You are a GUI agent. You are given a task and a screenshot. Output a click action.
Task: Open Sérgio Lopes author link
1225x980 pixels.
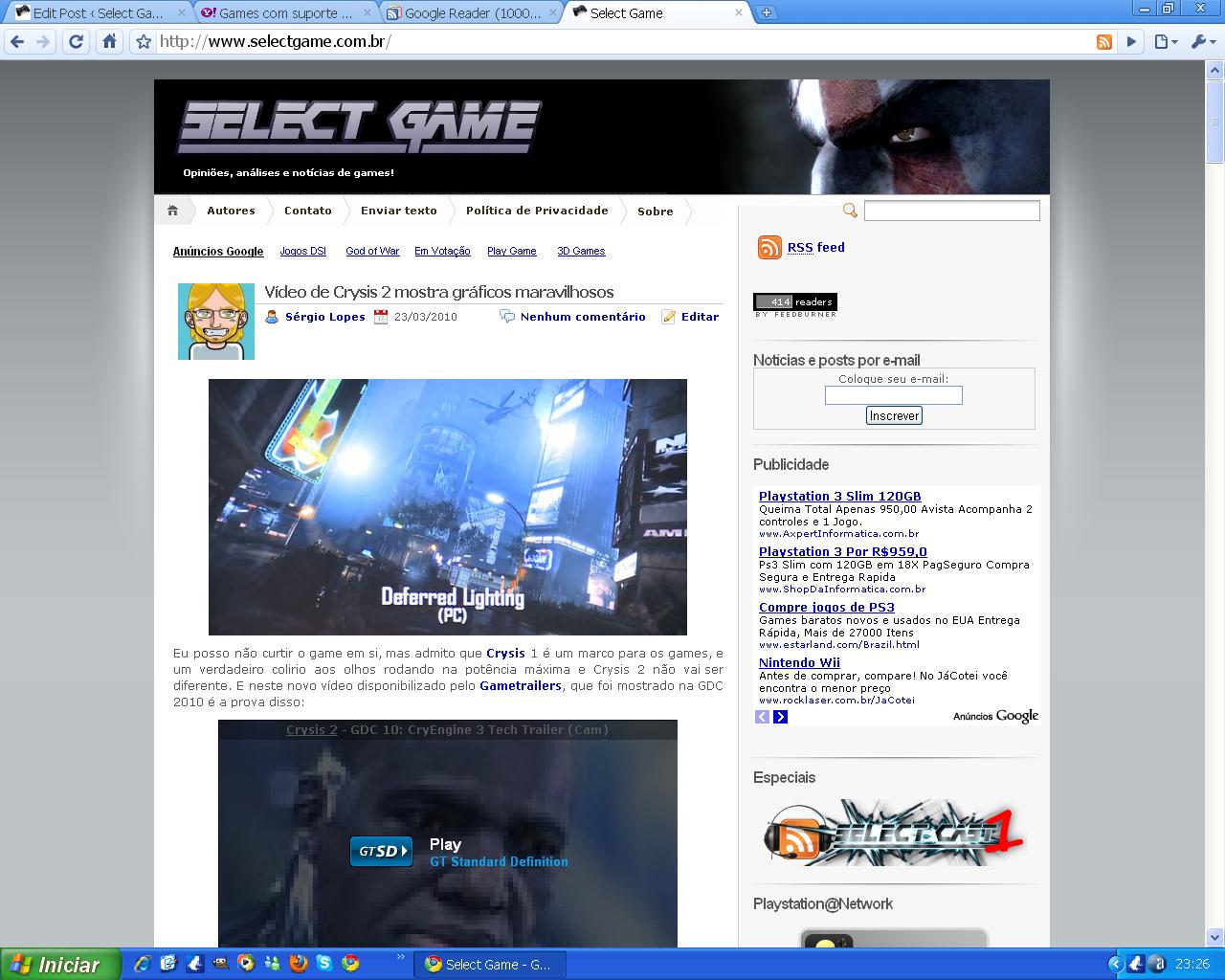325,317
